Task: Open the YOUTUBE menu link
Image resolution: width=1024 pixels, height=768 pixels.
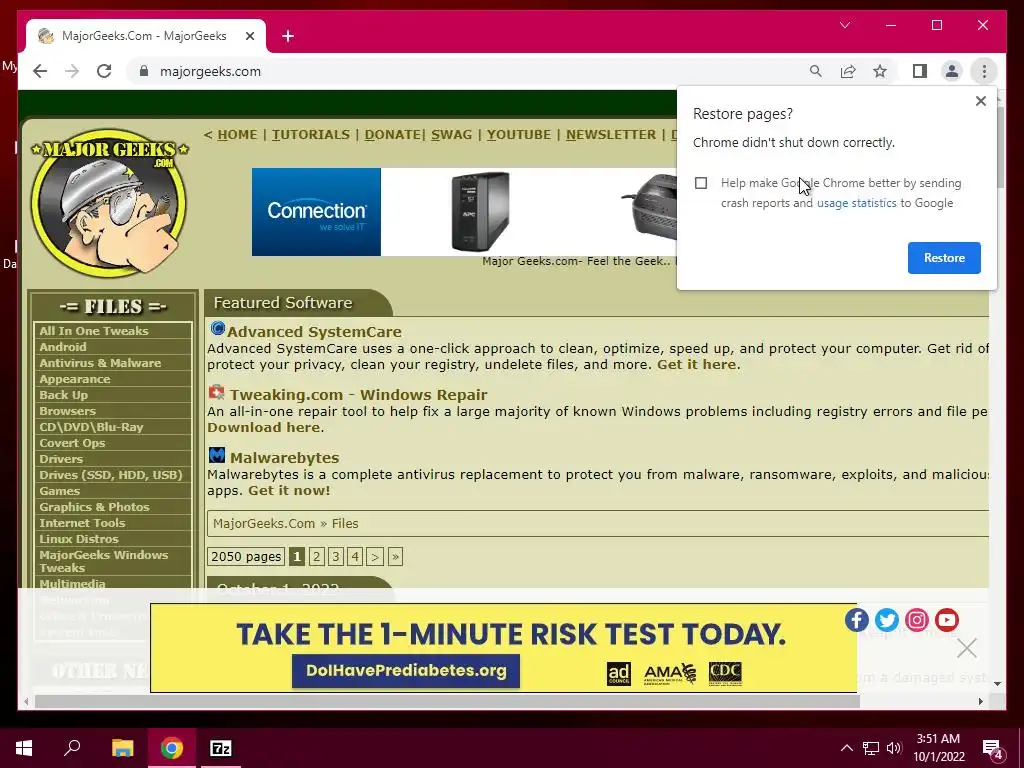Action: (x=519, y=135)
